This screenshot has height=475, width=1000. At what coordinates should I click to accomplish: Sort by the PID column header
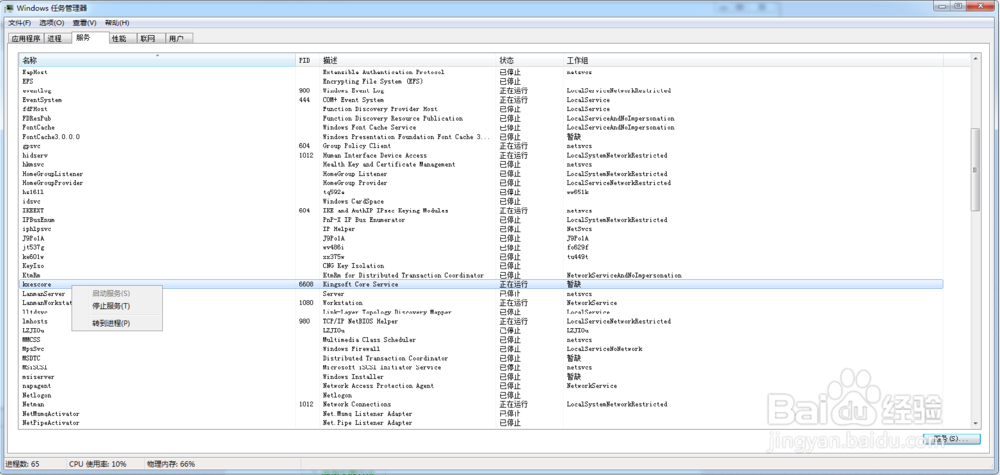click(x=307, y=61)
